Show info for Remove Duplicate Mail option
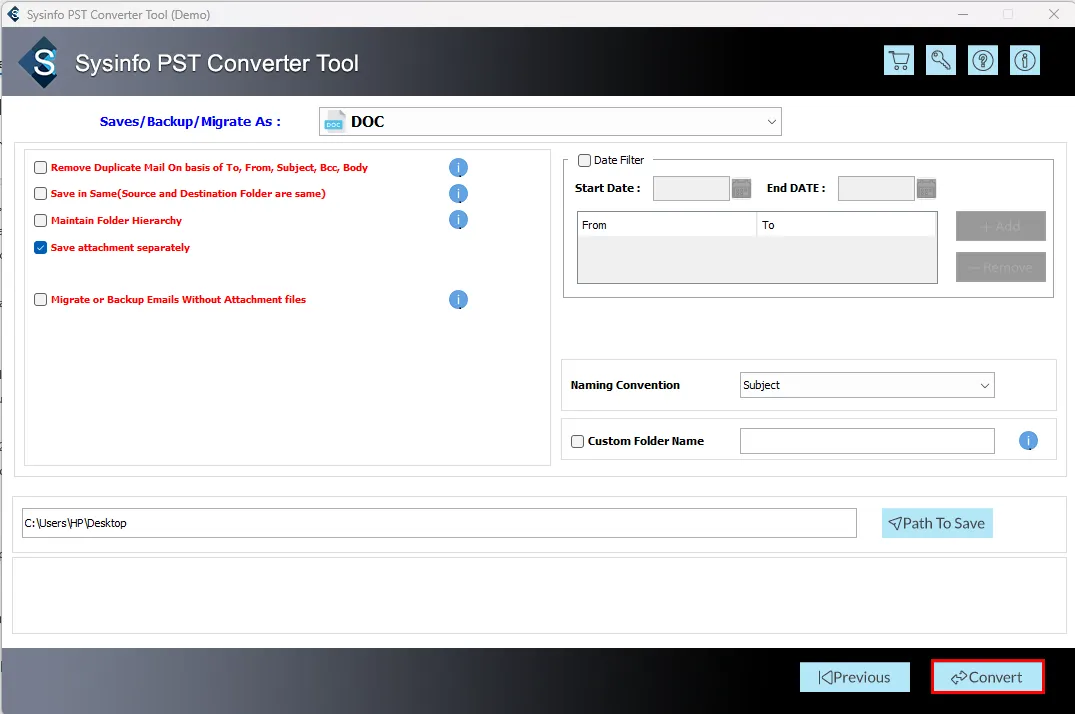The width and height of the screenshot is (1075, 714). (458, 168)
